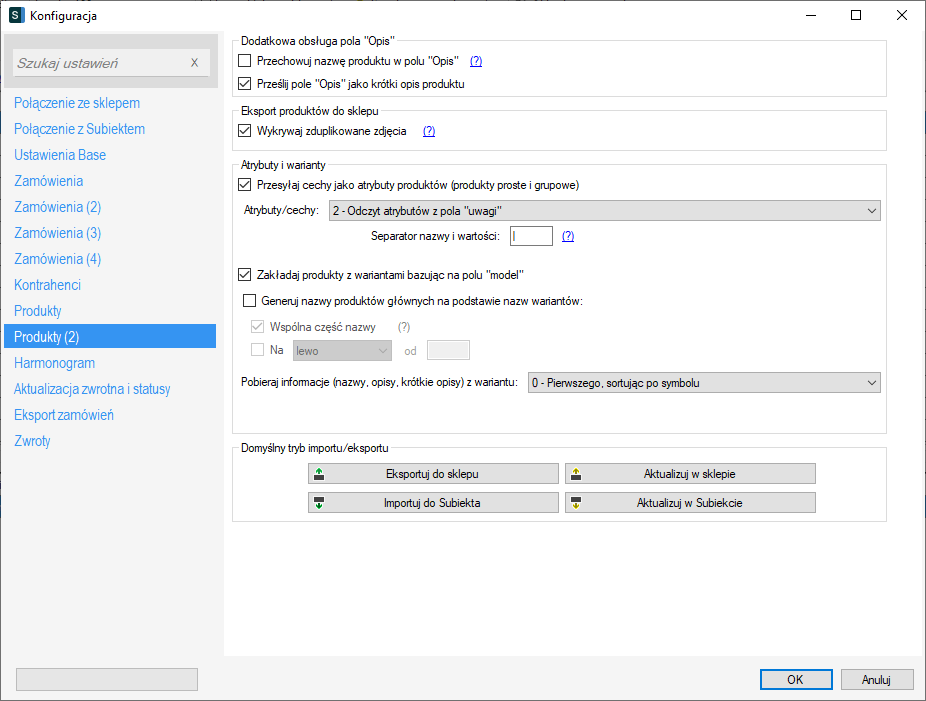Enable Przechowuj nazwę produktu w polu Opis
This screenshot has height=701, width=926.
click(246, 61)
